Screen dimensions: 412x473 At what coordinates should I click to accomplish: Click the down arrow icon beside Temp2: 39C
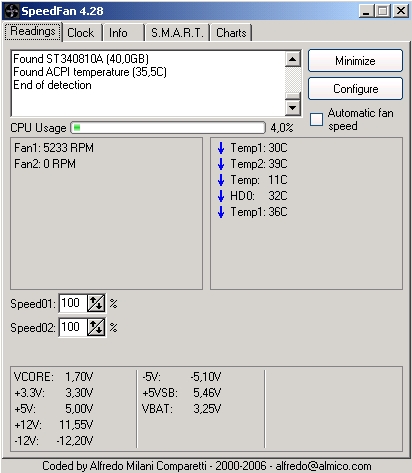pos(221,164)
